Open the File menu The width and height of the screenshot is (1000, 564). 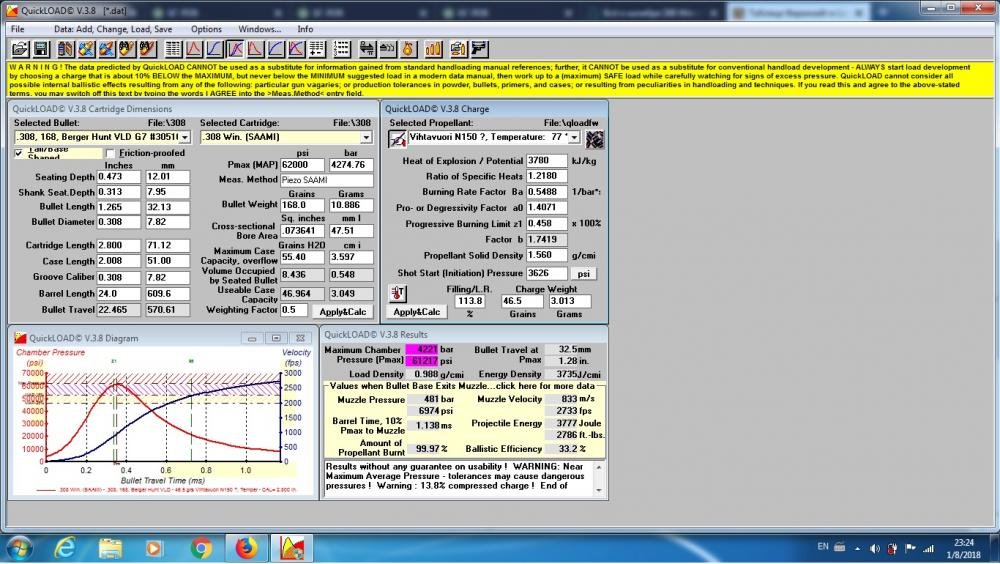tap(18, 30)
